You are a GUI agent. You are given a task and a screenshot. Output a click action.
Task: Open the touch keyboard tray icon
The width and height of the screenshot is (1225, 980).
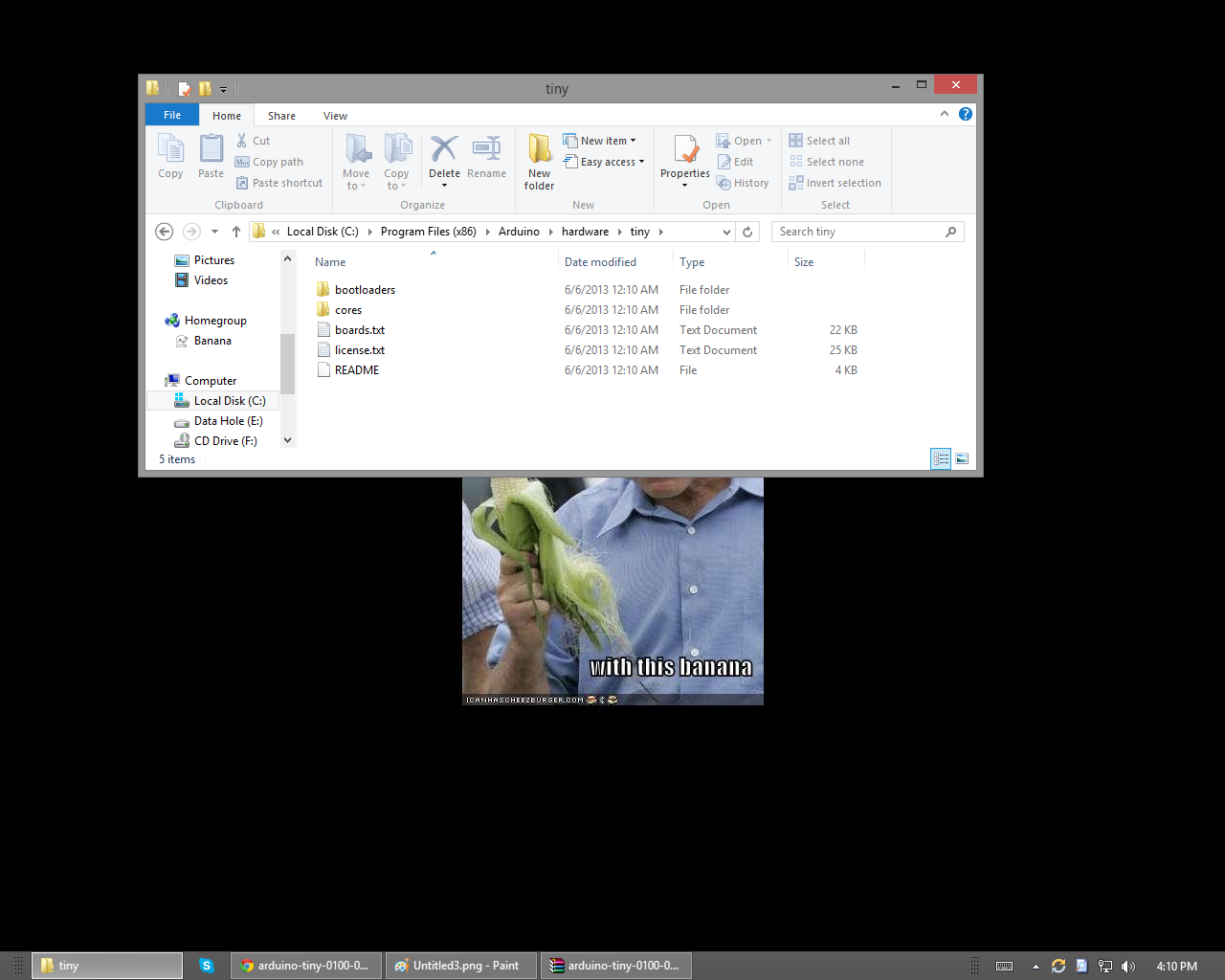click(1004, 966)
